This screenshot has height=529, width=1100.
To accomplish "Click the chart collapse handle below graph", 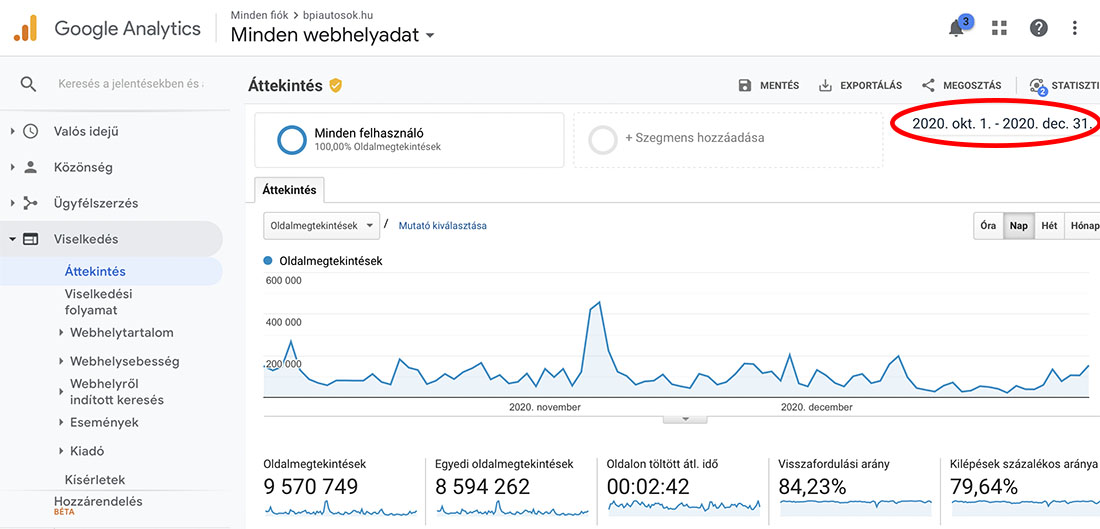I will click(685, 419).
